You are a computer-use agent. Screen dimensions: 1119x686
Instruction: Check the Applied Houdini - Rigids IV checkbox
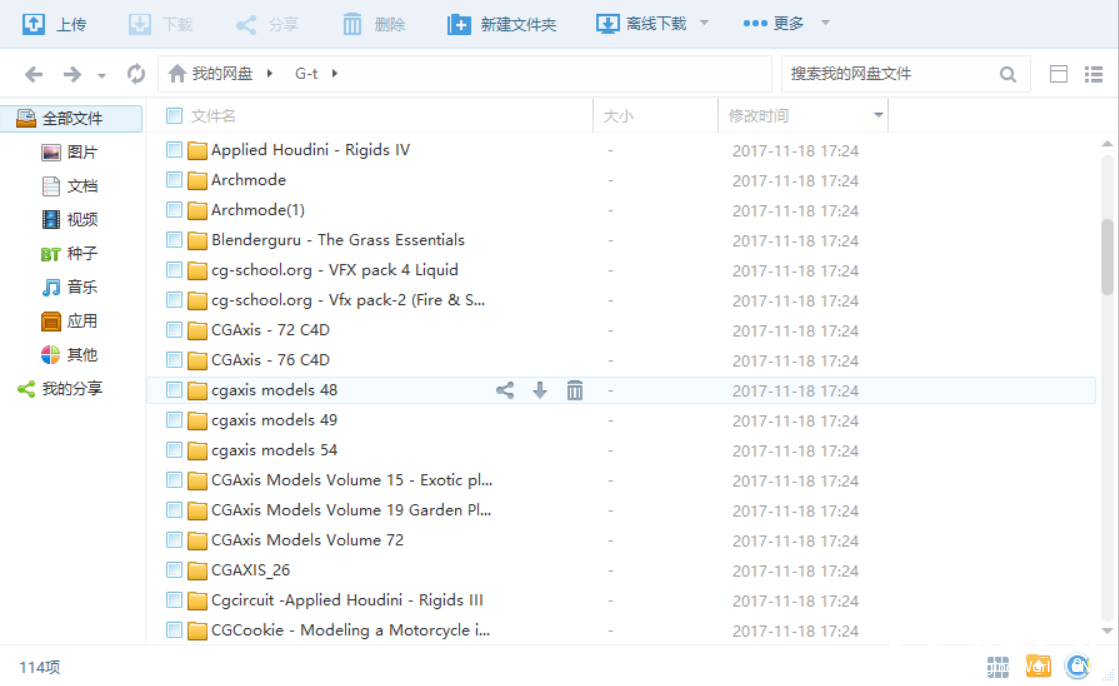[x=174, y=149]
